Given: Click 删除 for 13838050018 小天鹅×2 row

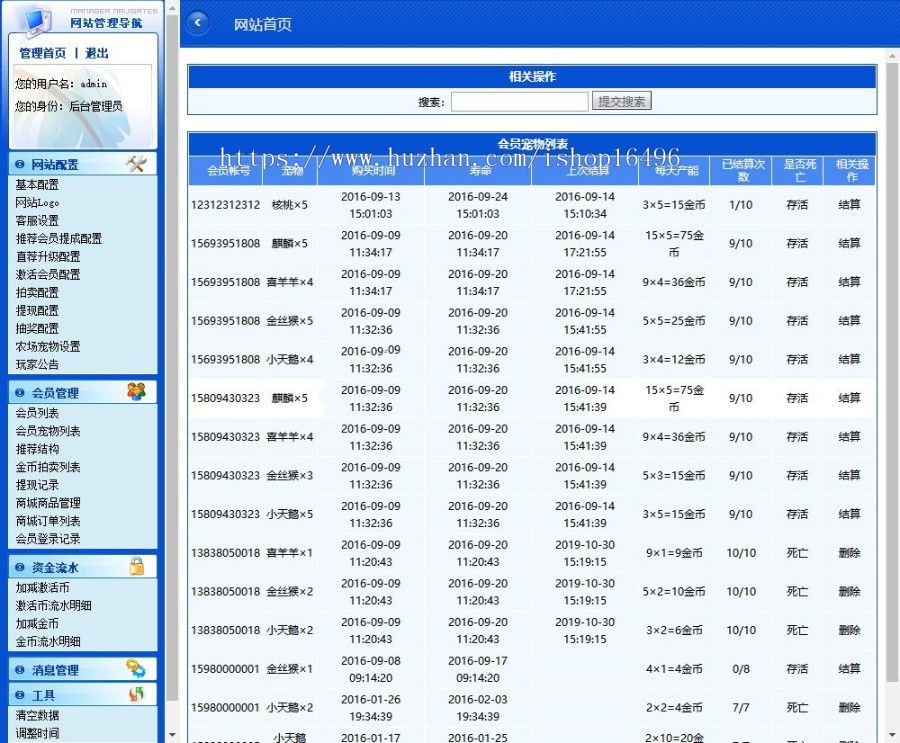Looking at the screenshot, I should [849, 630].
